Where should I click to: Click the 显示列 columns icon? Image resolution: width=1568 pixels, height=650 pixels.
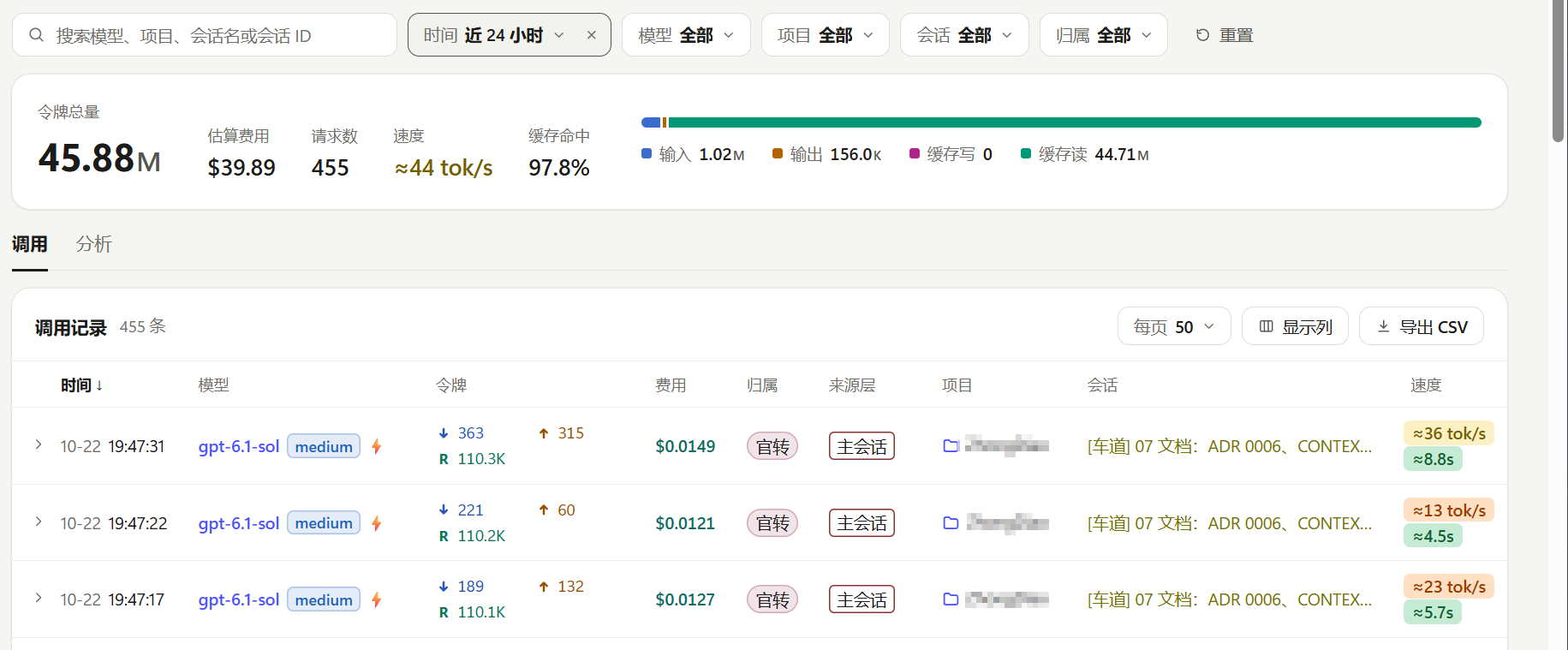pos(1267,326)
